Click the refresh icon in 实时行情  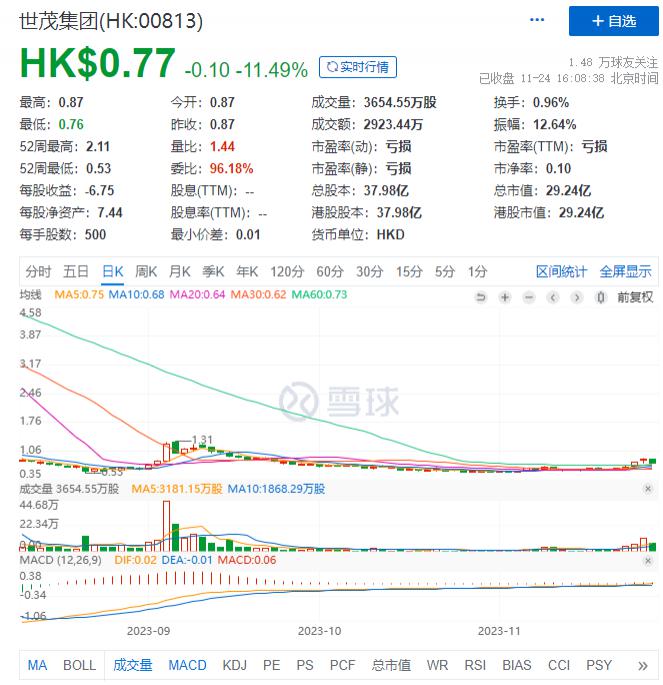pyautogui.click(x=330, y=67)
